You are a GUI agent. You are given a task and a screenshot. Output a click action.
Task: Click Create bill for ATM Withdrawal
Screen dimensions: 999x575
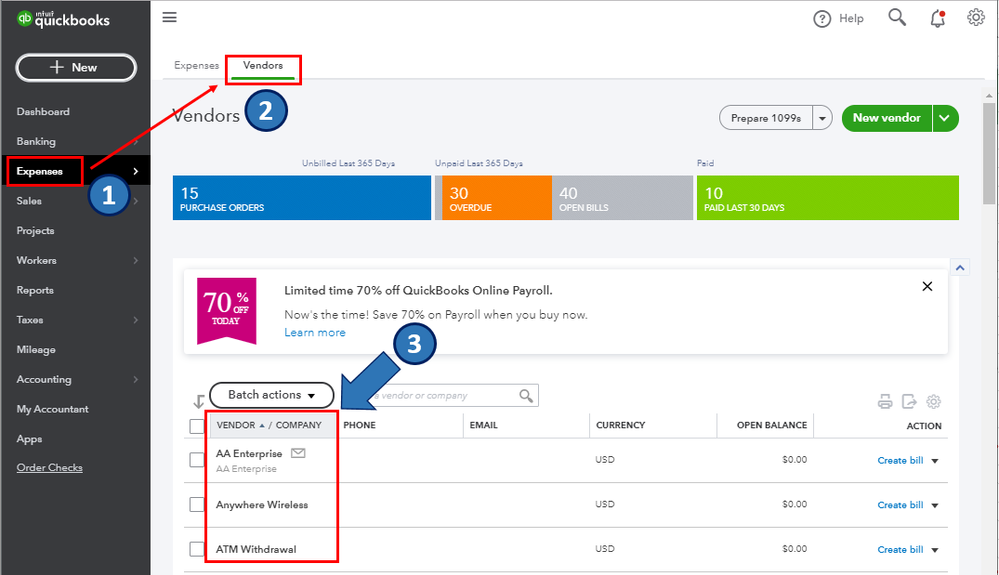click(900, 550)
